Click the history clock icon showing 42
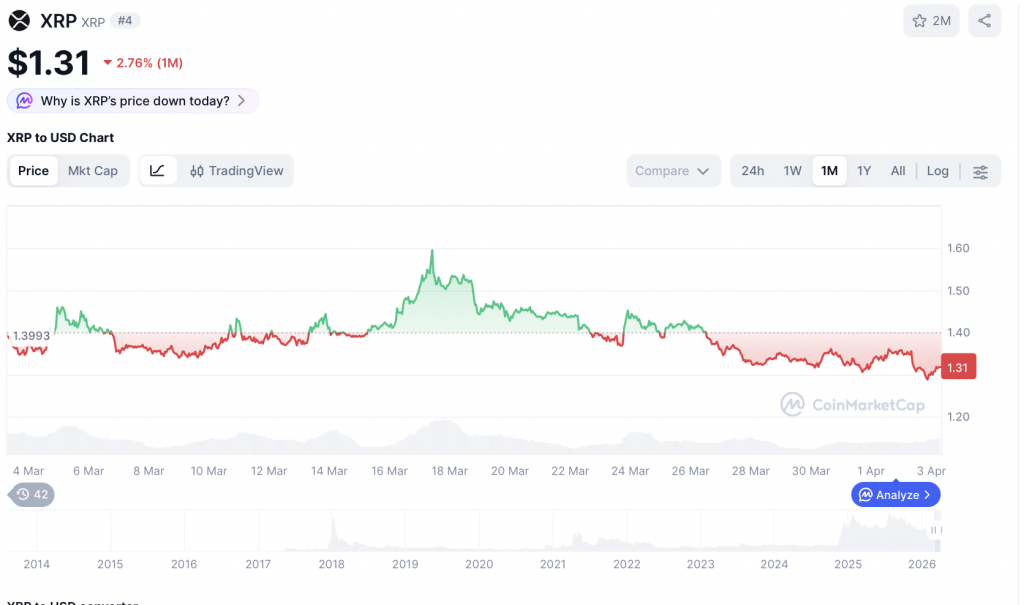This screenshot has height=605, width=1024. point(30,494)
